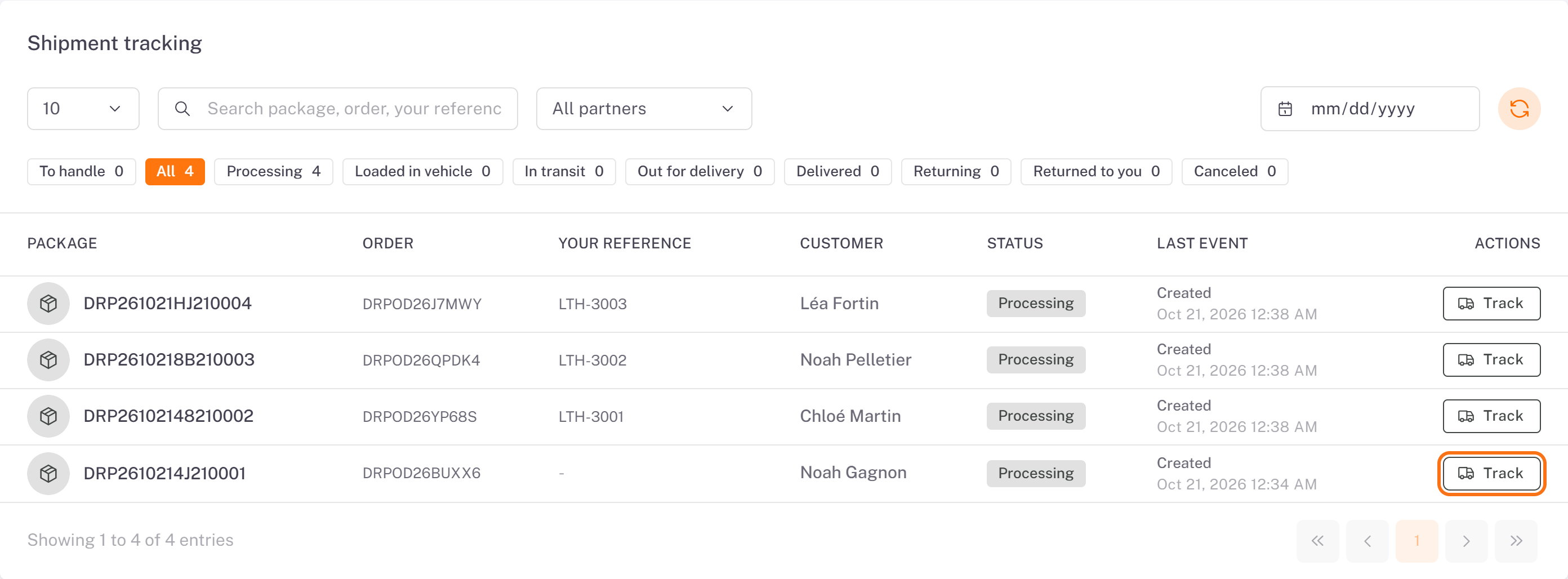Track Léa Fortin's package
1568x579 pixels.
click(1491, 303)
